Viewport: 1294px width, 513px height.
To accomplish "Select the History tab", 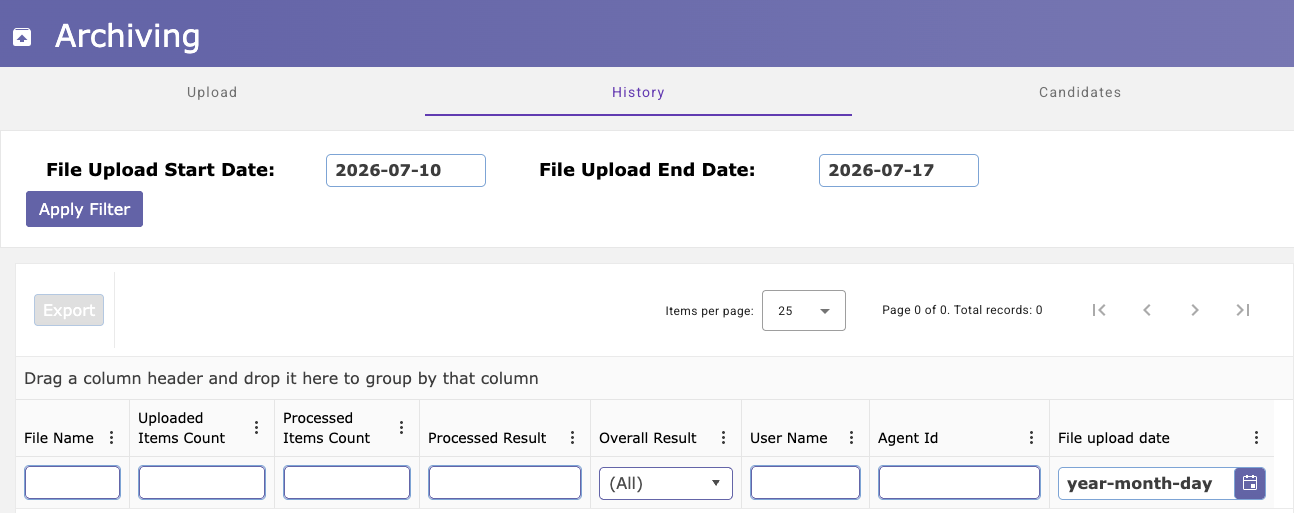I will point(638,92).
